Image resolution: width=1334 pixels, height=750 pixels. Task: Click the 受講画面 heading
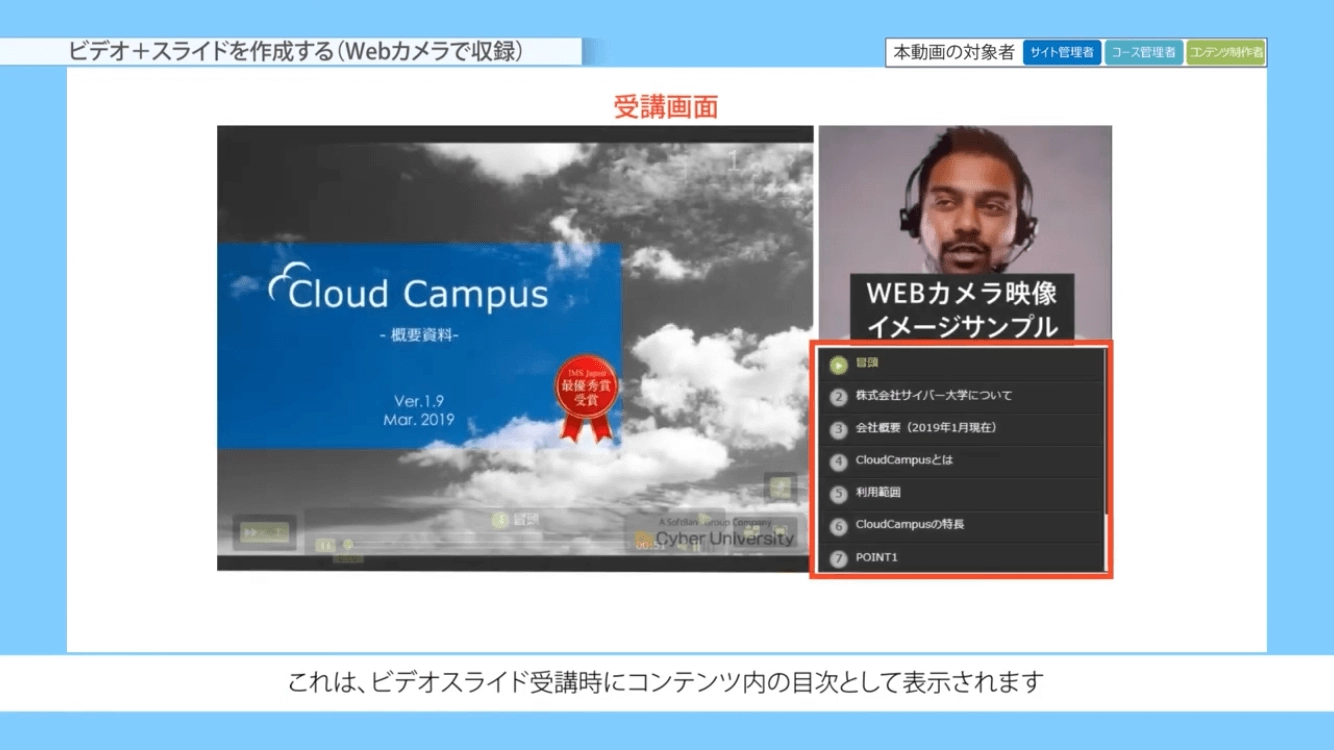pos(666,107)
